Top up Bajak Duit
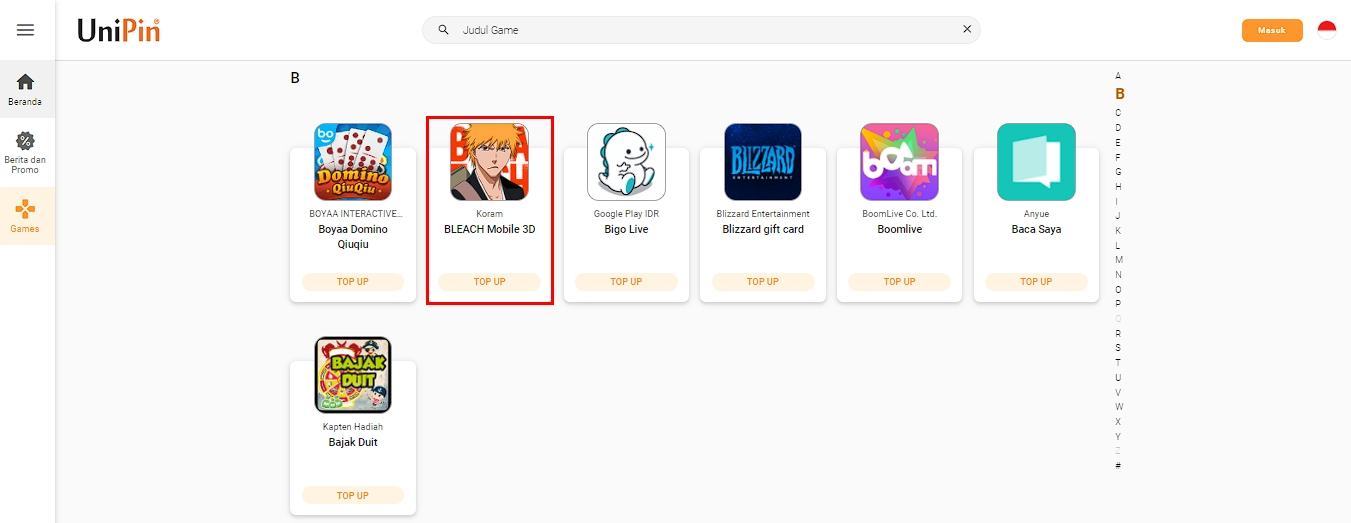This screenshot has width=1351, height=523. pos(353,495)
